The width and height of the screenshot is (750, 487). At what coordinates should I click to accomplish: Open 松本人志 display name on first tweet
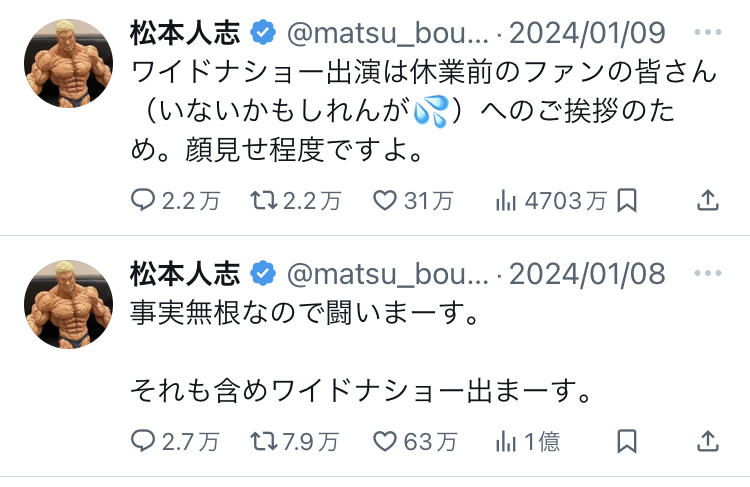pos(186,32)
